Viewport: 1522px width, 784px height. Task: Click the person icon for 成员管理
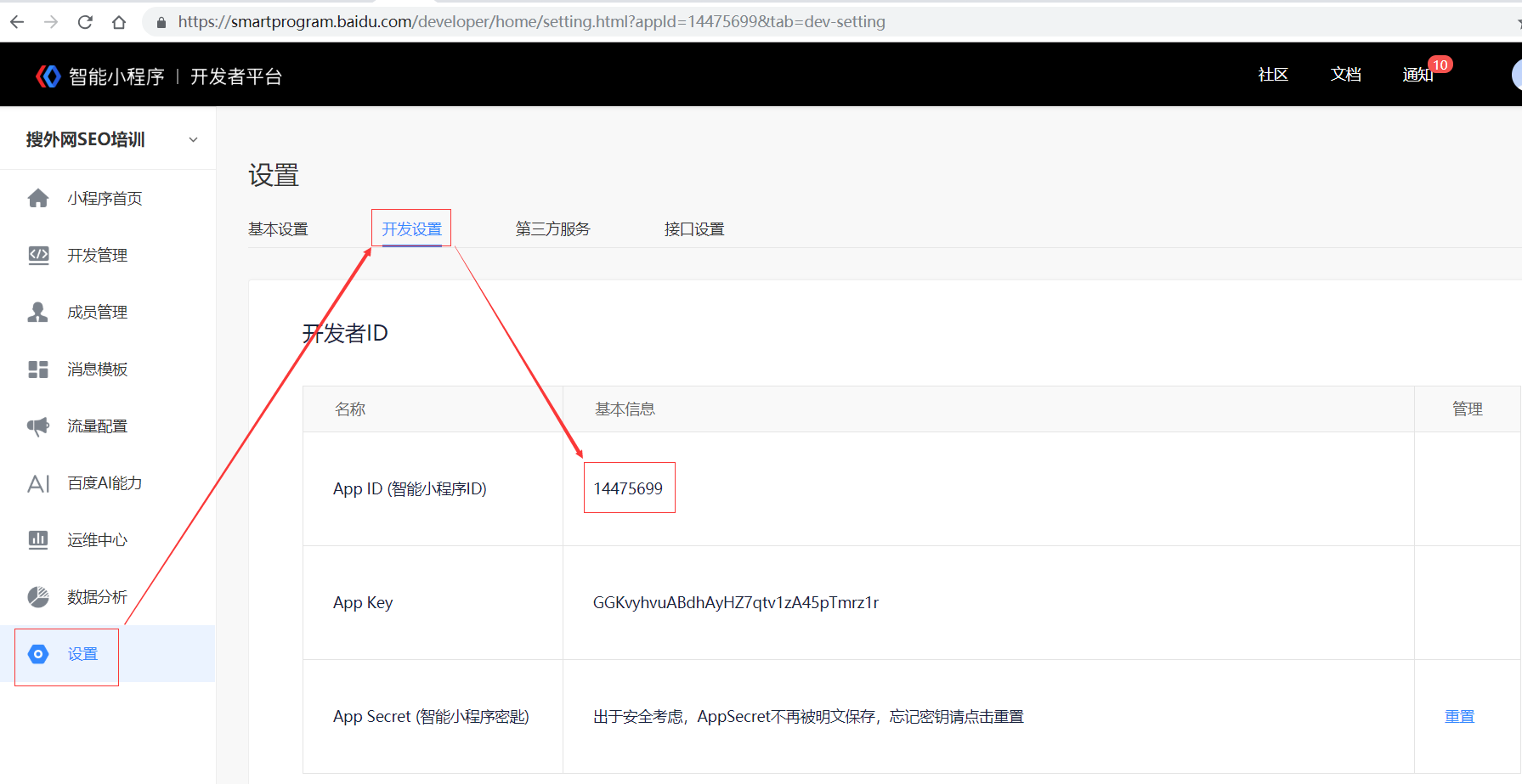coord(38,312)
